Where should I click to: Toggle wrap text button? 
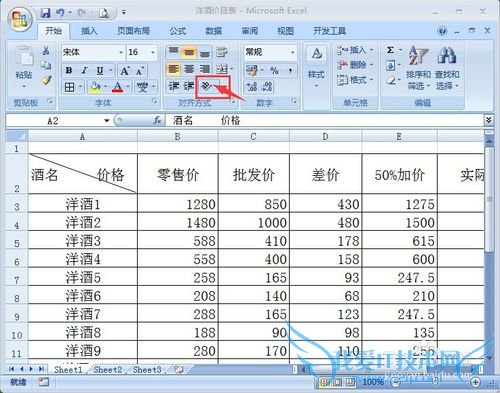point(222,52)
